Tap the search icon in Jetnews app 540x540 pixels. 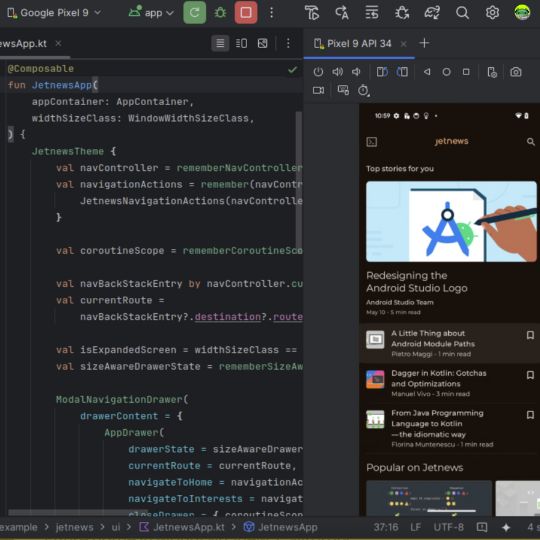pos(530,142)
